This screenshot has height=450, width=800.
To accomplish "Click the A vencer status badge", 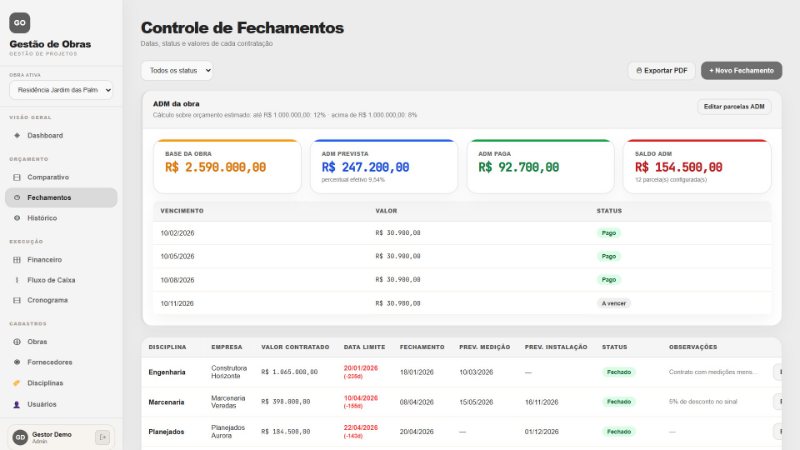I will 614,304.
